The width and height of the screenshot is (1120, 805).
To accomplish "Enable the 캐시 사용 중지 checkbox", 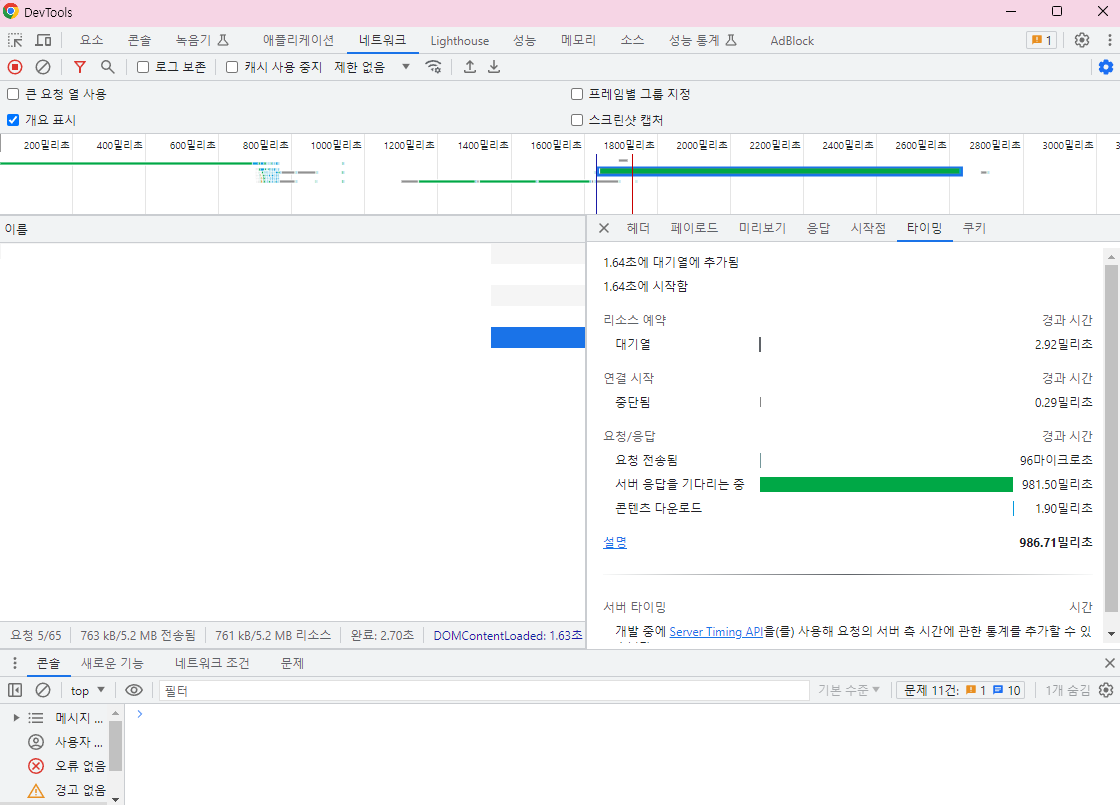I will tap(231, 67).
